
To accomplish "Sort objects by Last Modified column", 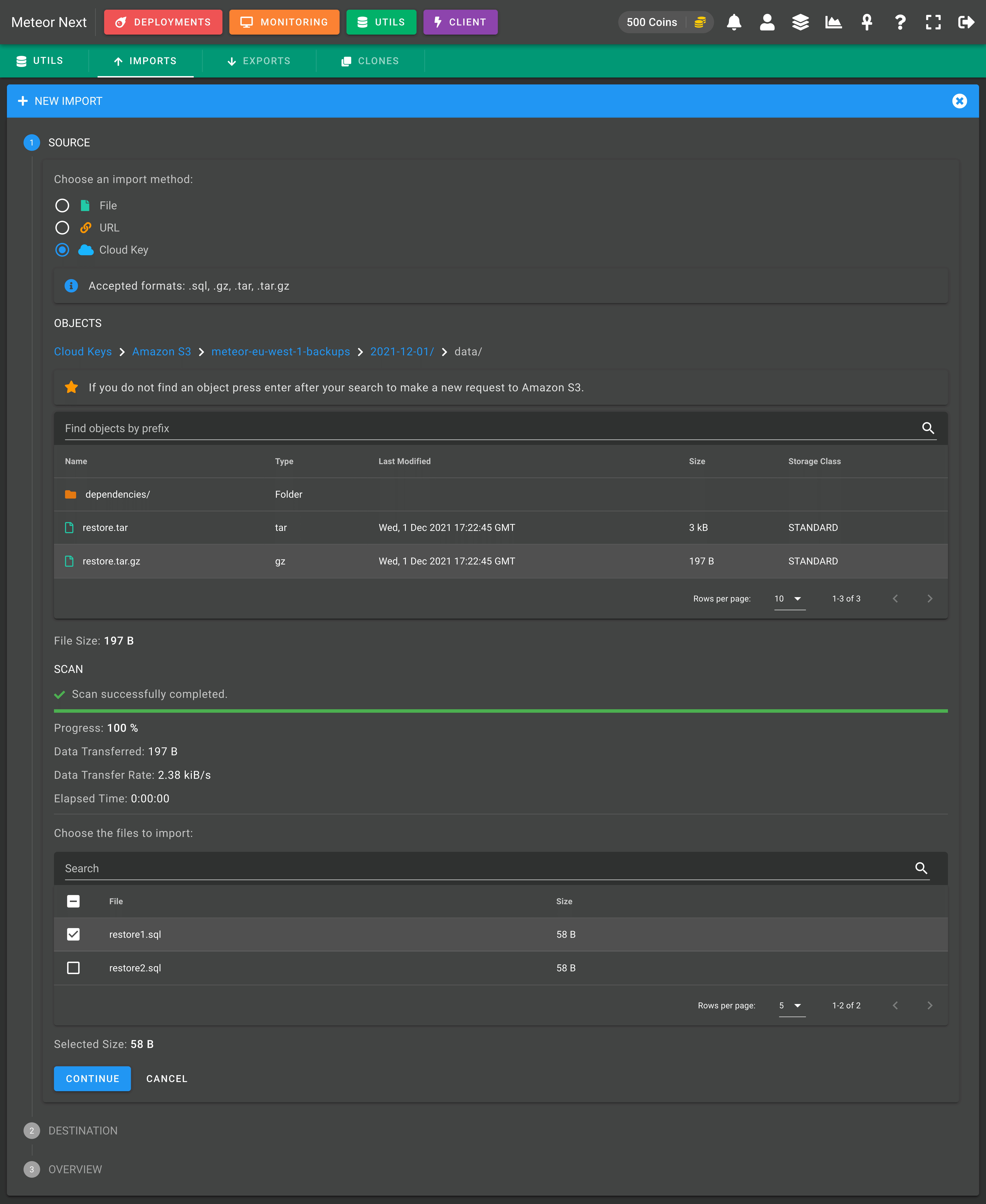I will tap(404, 461).
